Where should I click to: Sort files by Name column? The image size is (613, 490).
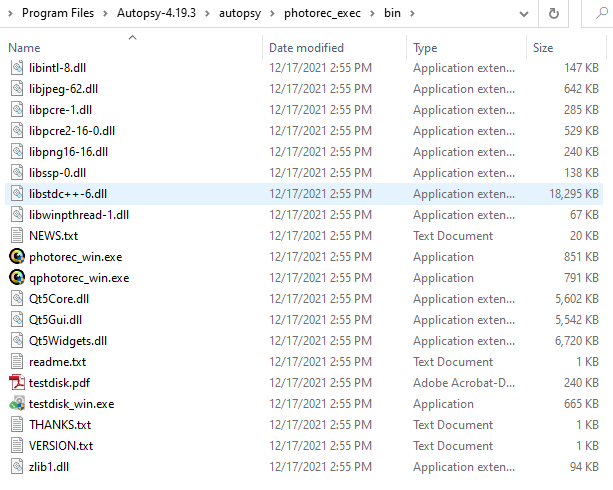point(24,48)
